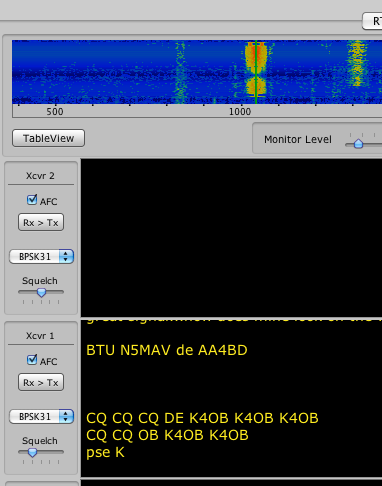Open BPSK31 mode dropdown in Xcvr 1
This screenshot has width=382, height=486.
(x=41, y=417)
